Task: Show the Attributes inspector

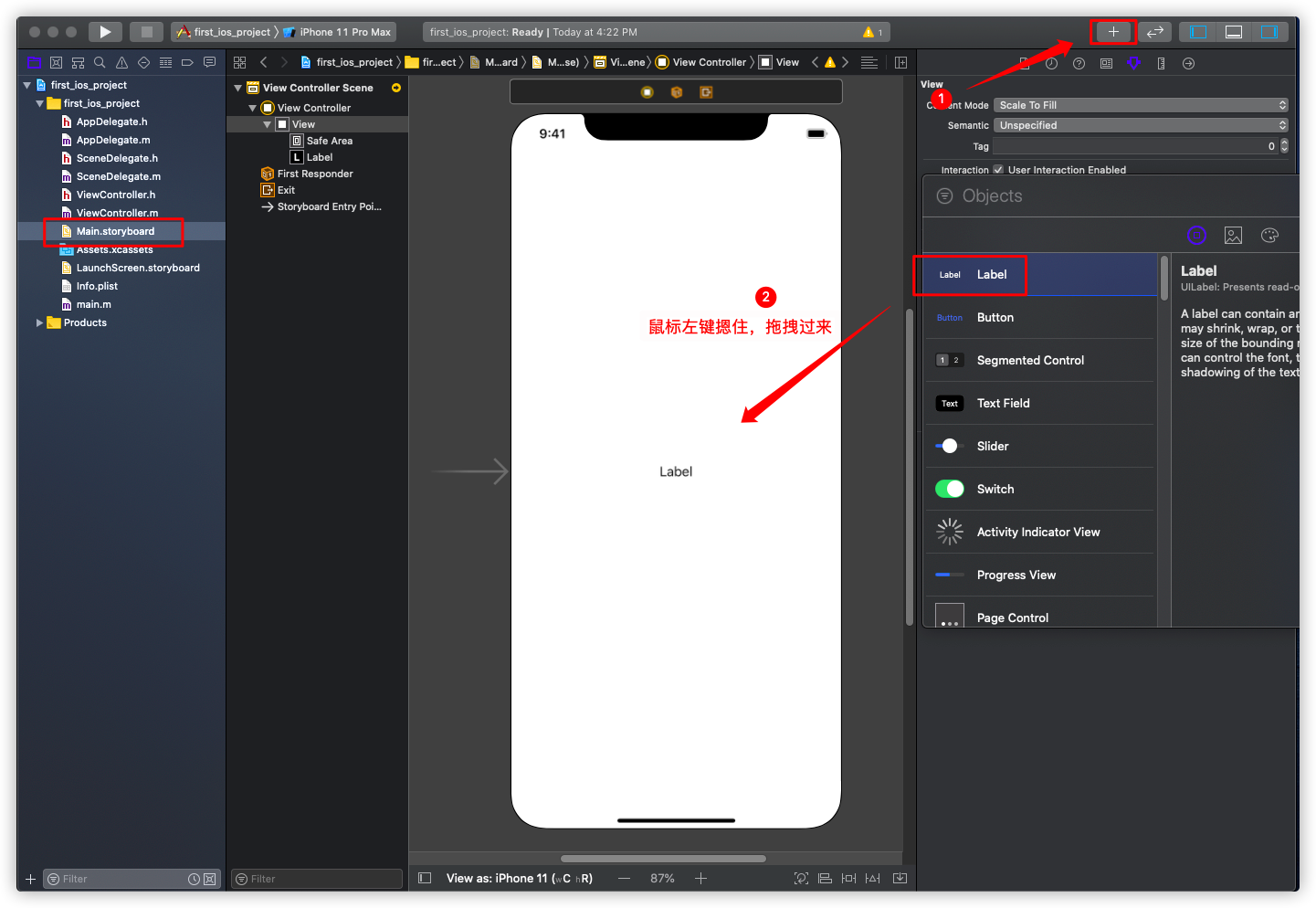Action: click(x=1133, y=64)
